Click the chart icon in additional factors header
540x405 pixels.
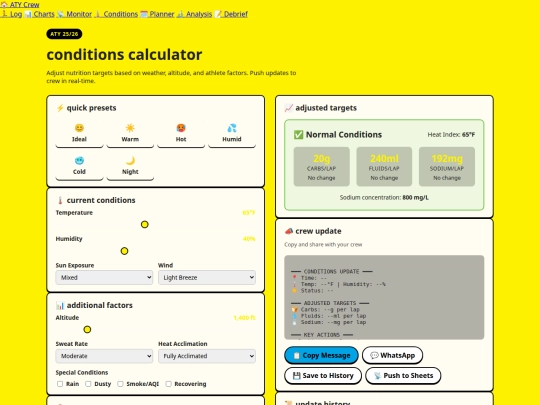coord(60,305)
